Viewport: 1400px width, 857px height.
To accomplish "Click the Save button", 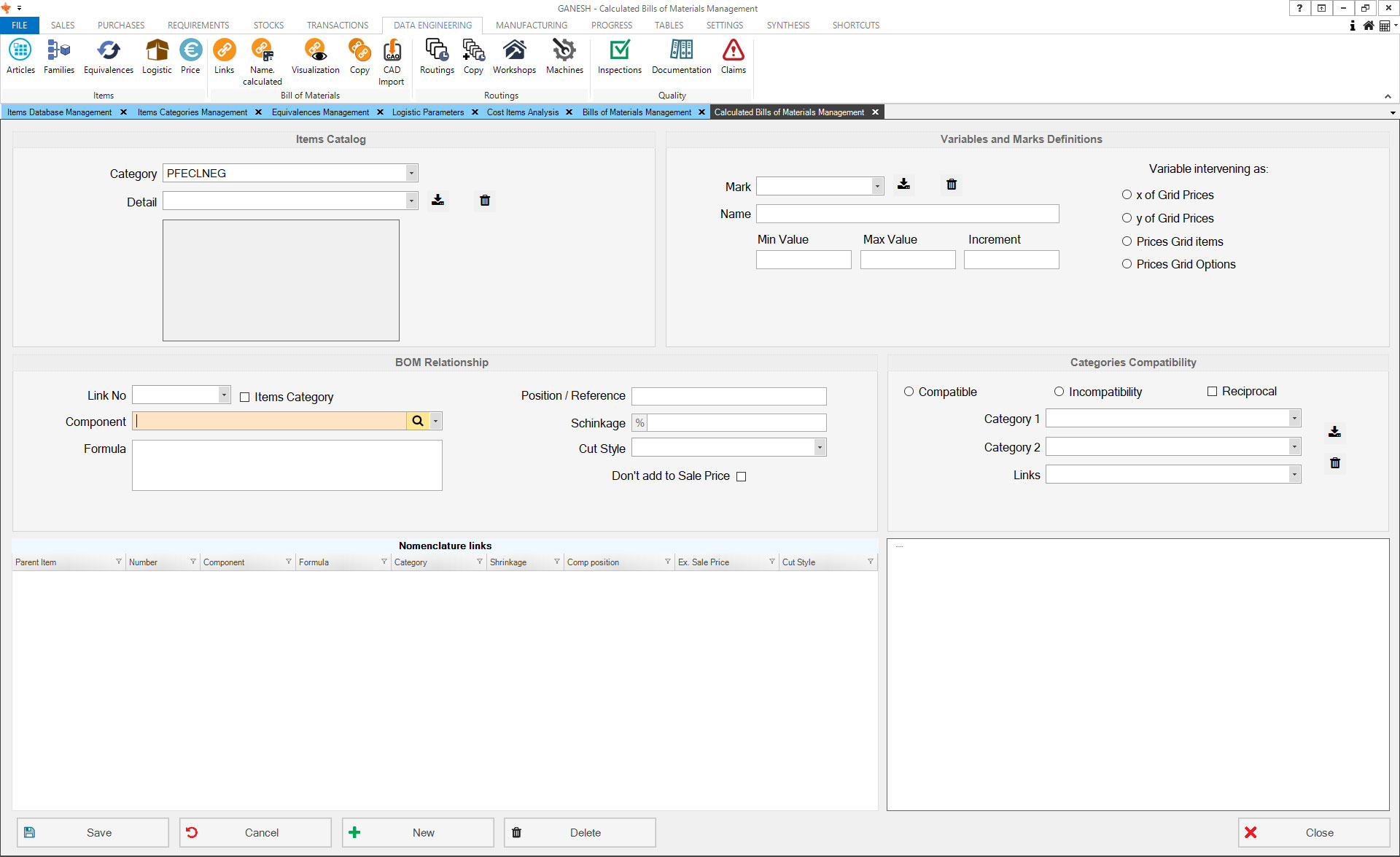I will (93, 832).
